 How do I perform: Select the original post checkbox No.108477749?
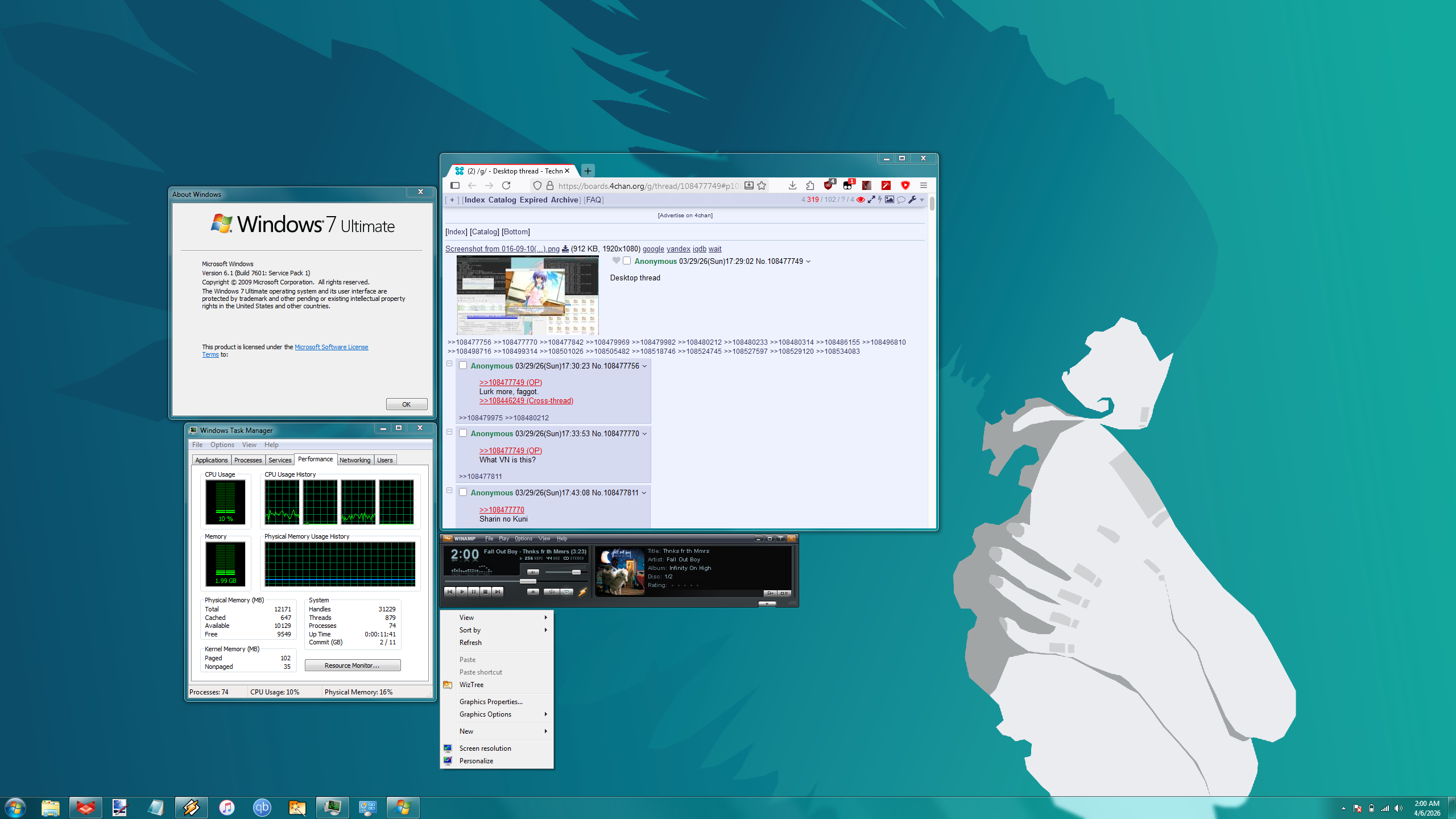pyautogui.click(x=627, y=261)
